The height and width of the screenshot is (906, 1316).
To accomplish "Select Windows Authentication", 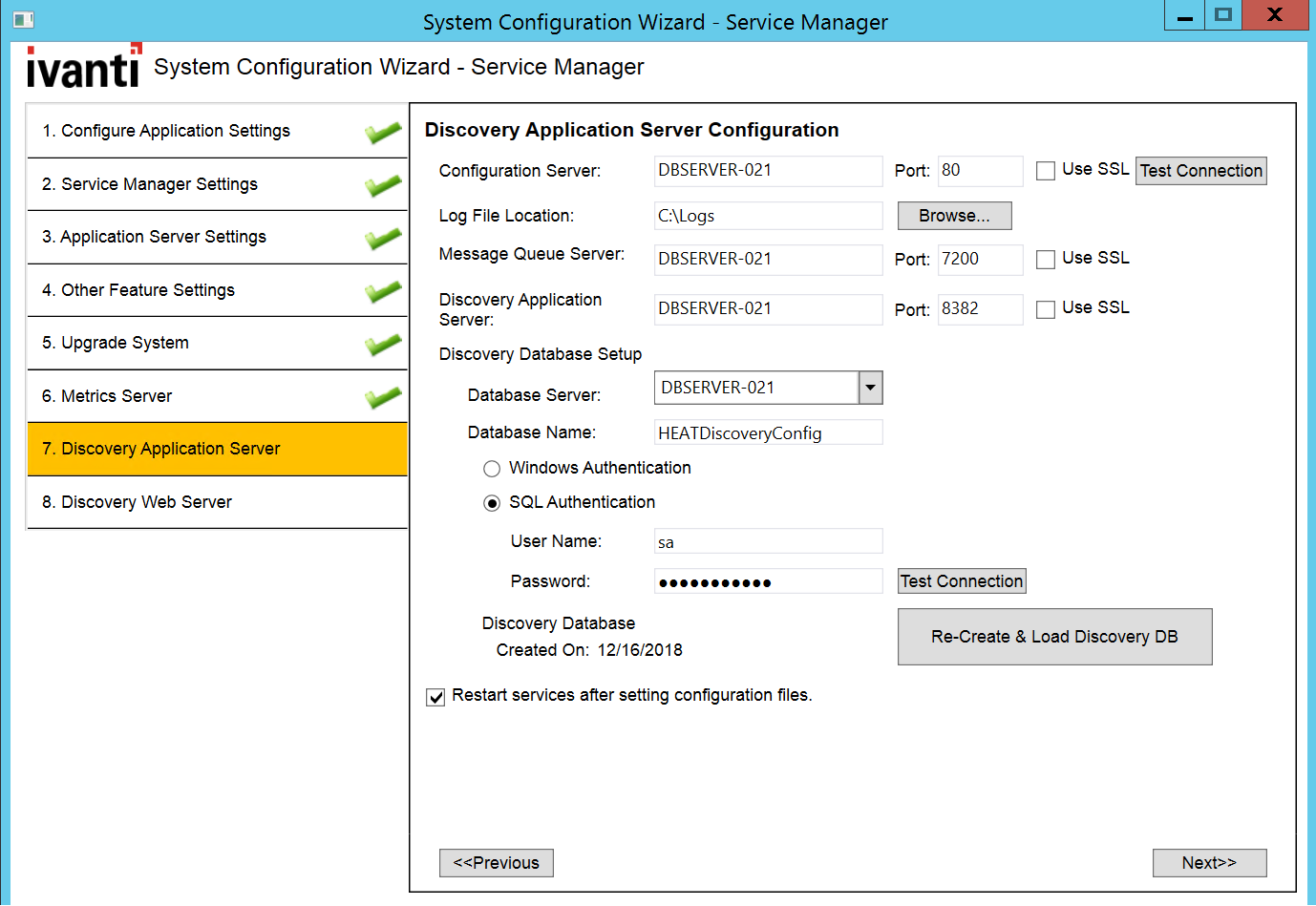I will click(x=492, y=469).
